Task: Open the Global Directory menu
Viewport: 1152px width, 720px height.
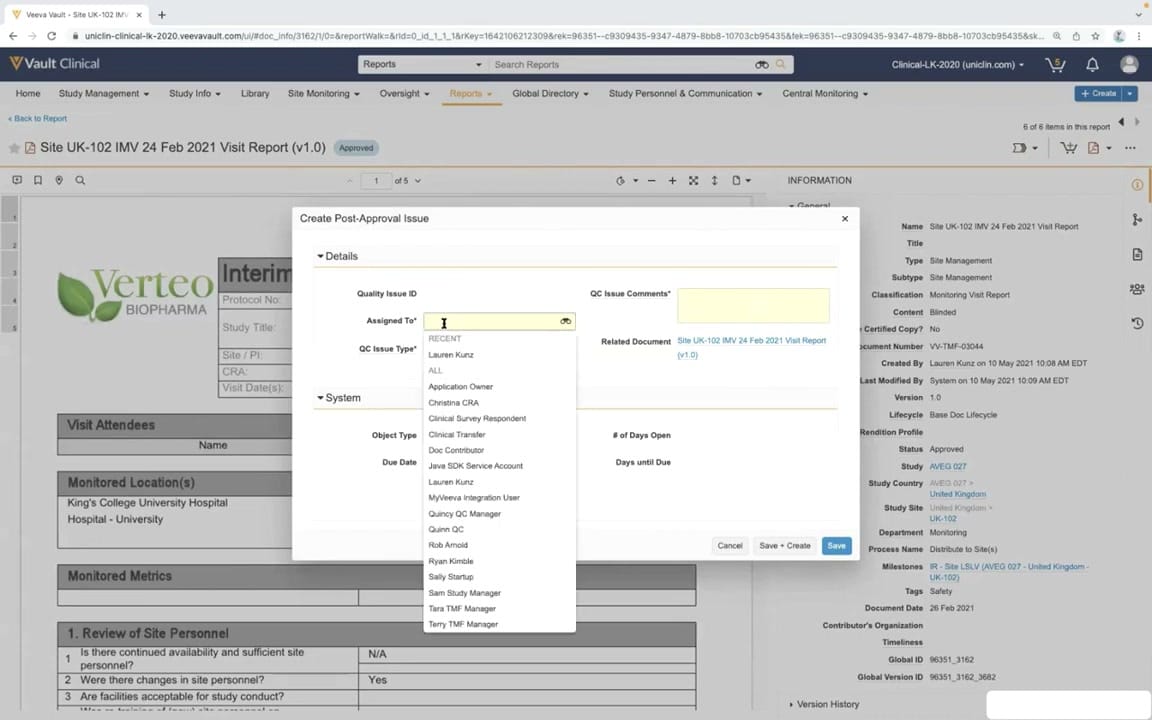Action: [550, 93]
